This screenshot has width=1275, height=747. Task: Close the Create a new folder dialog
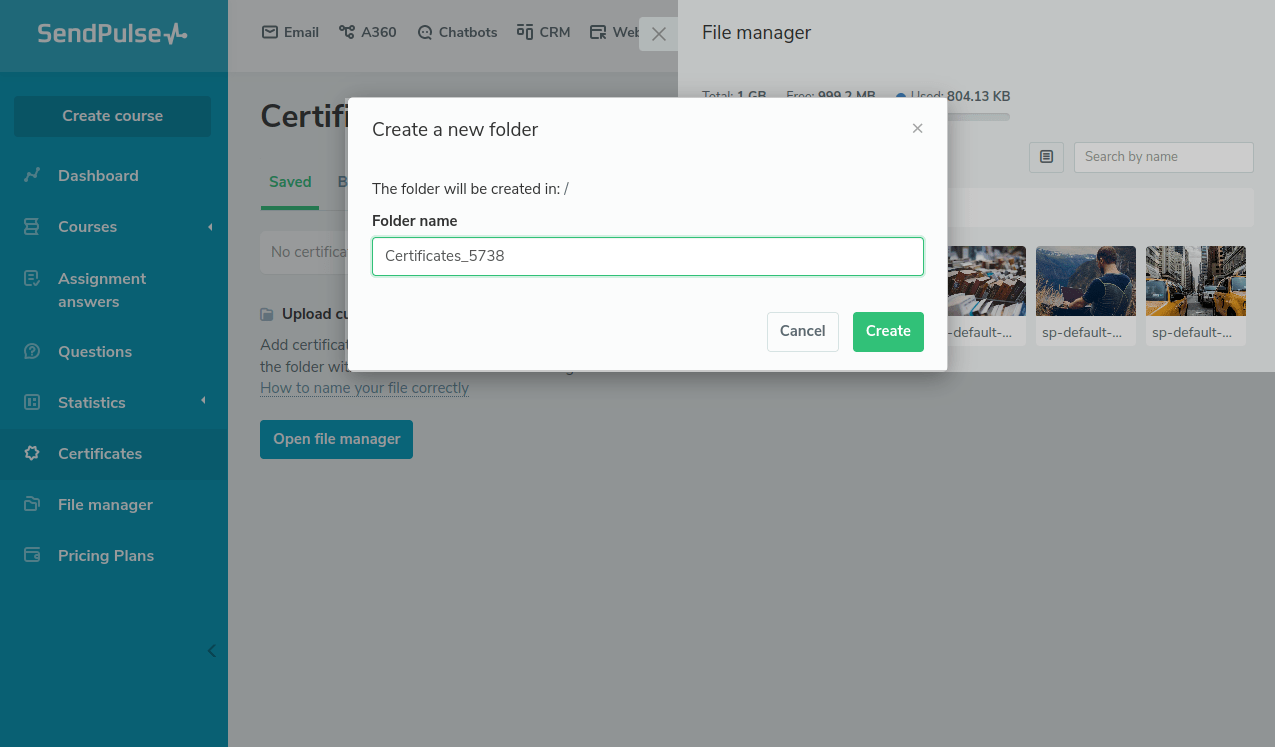point(917,128)
